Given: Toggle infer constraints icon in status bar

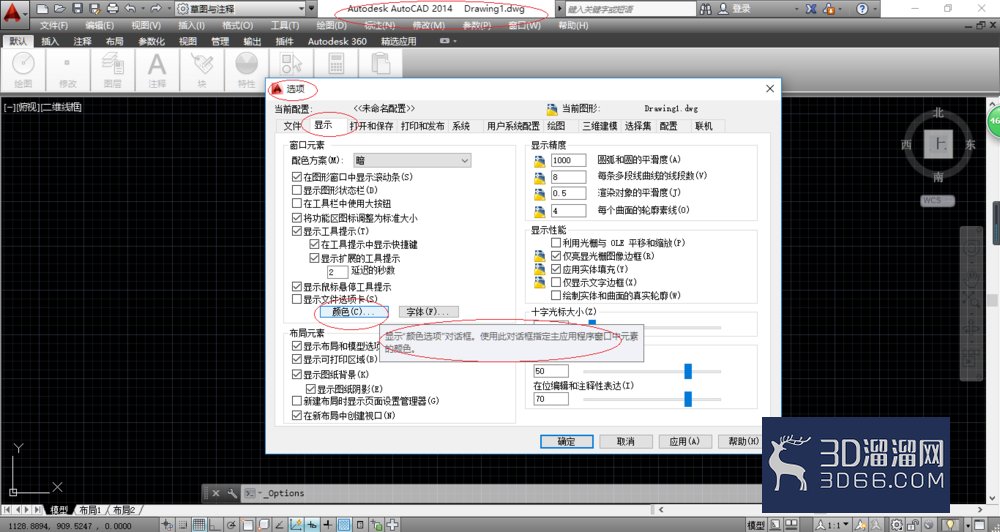Looking at the screenshot, I should click(167, 525).
